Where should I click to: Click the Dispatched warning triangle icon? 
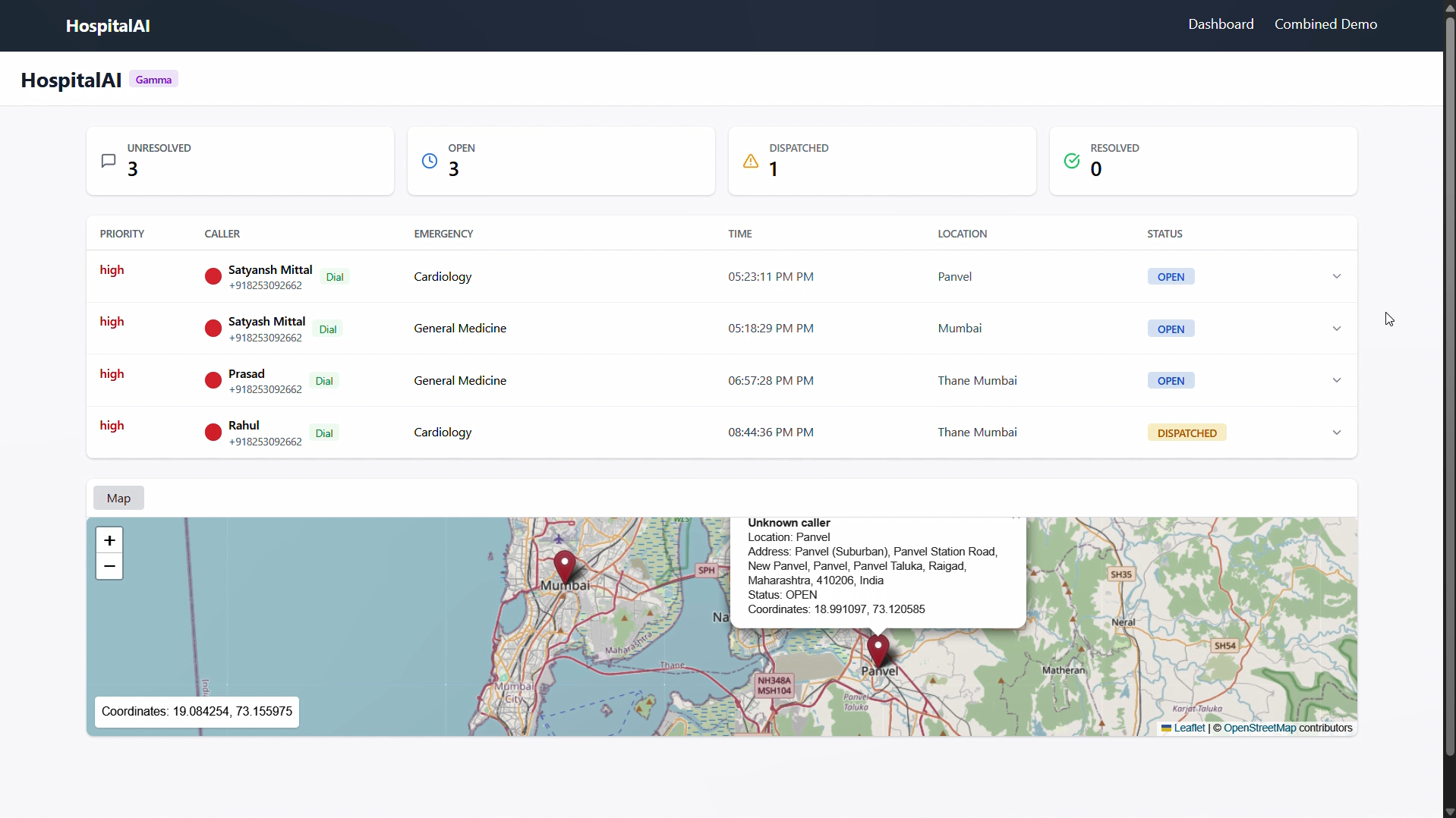(x=751, y=161)
